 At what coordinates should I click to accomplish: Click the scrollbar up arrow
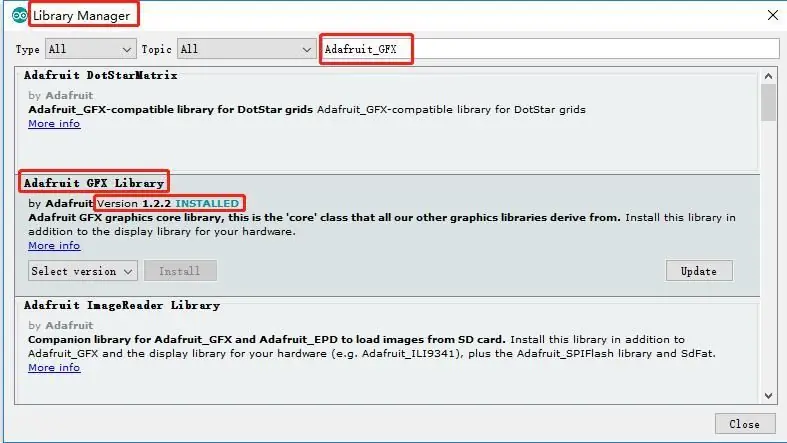tap(768, 76)
